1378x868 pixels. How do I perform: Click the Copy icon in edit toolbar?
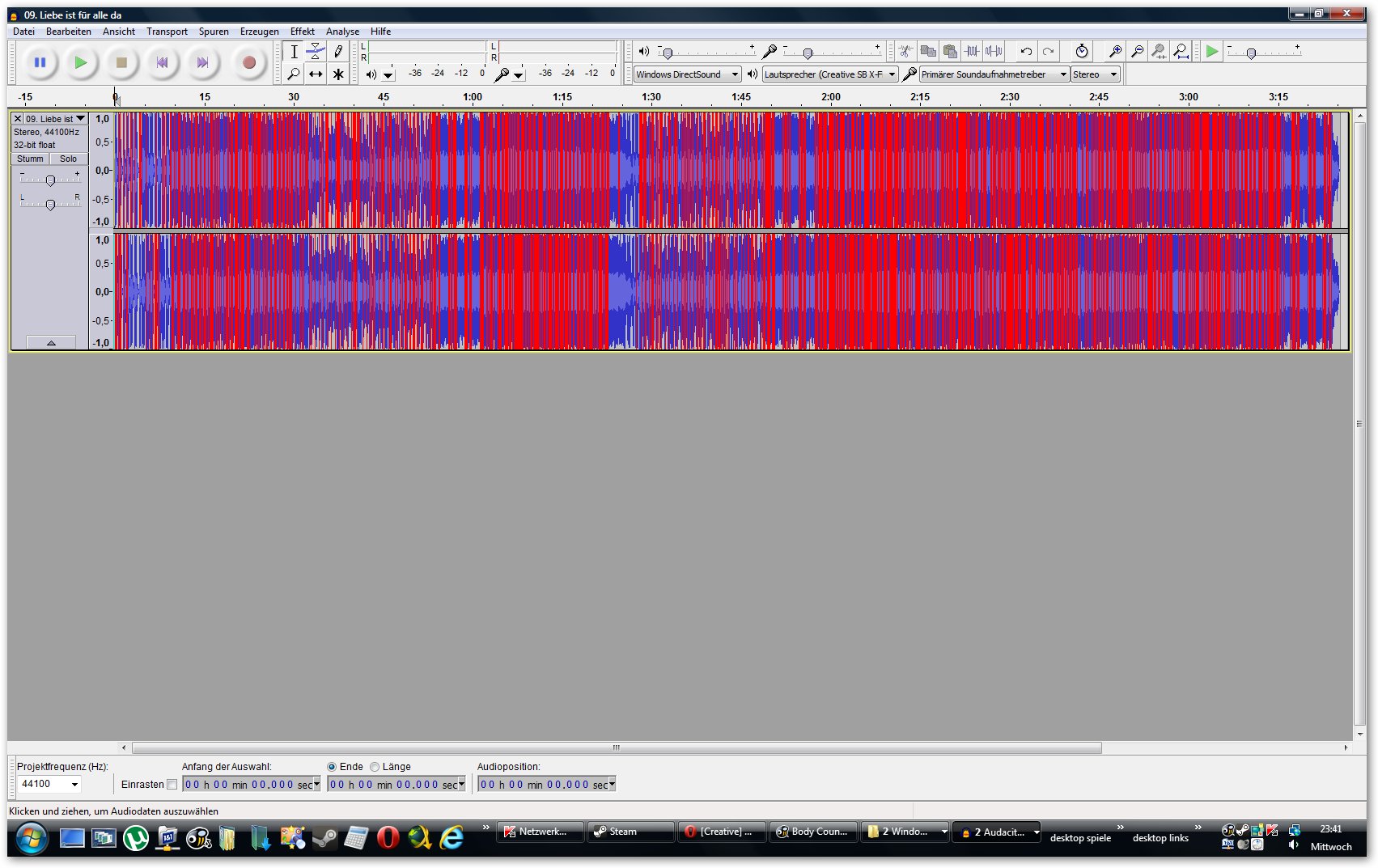[x=928, y=51]
